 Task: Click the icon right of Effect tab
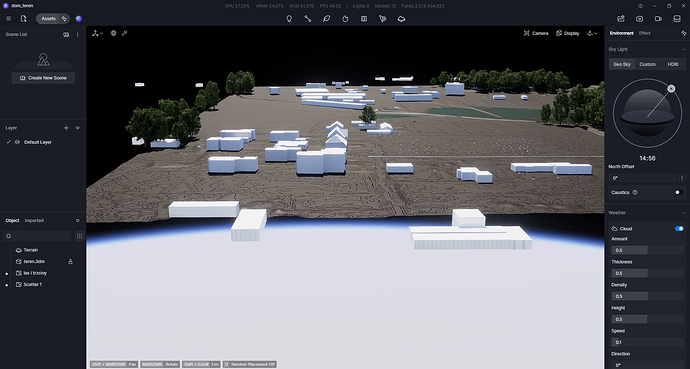click(683, 33)
